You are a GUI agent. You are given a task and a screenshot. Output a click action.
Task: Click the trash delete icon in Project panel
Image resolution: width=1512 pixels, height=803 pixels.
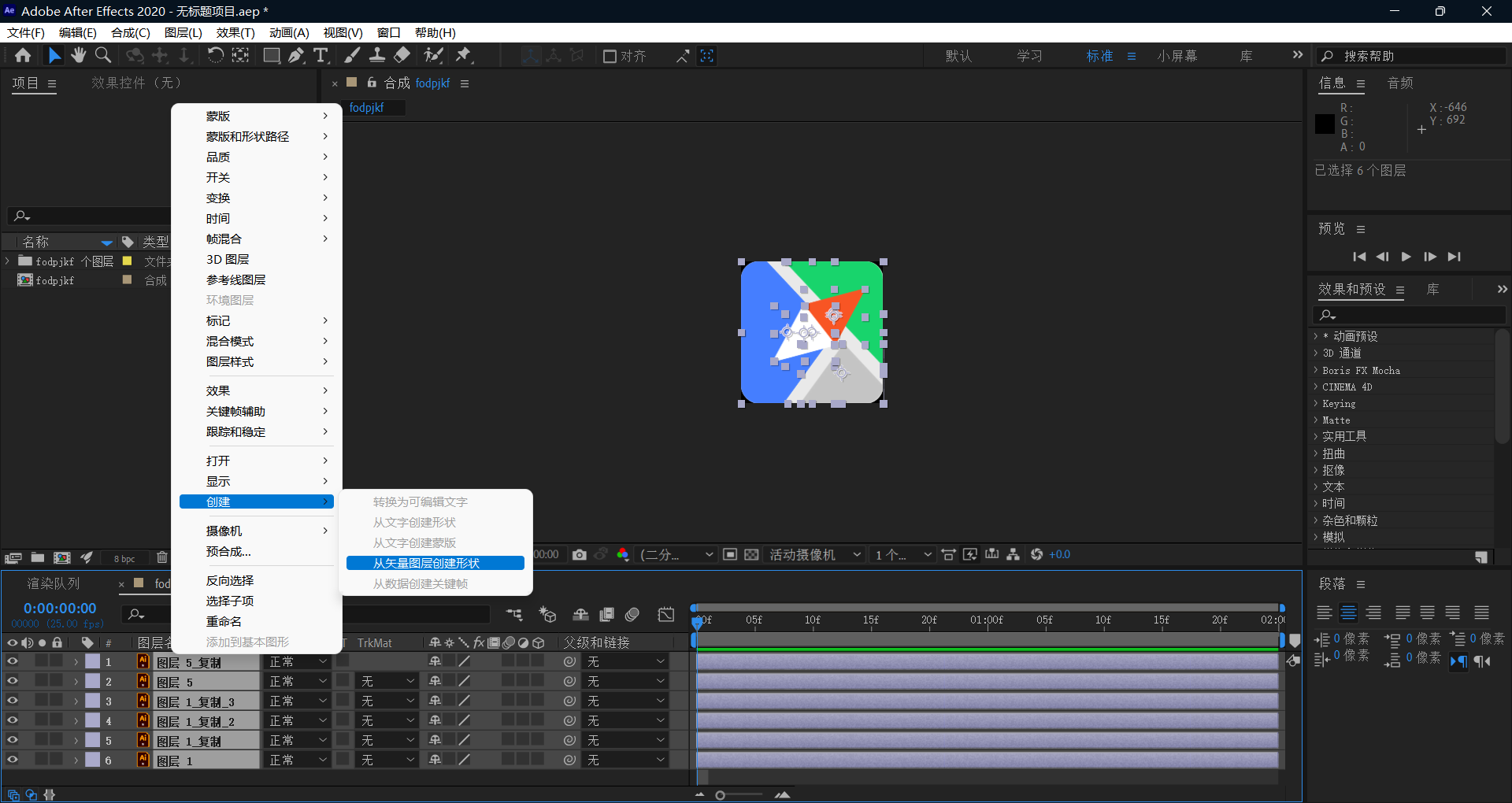coord(162,558)
